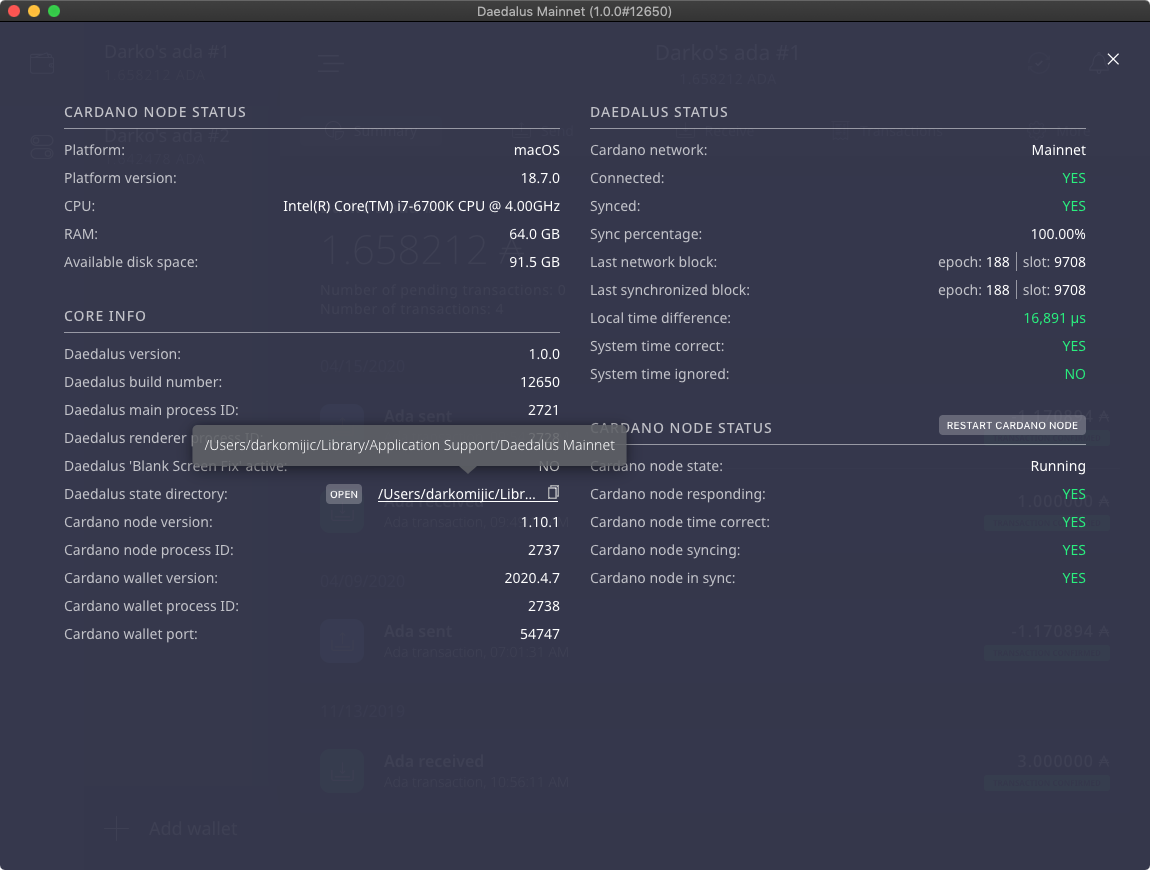Click the build number '12650'

click(x=540, y=382)
